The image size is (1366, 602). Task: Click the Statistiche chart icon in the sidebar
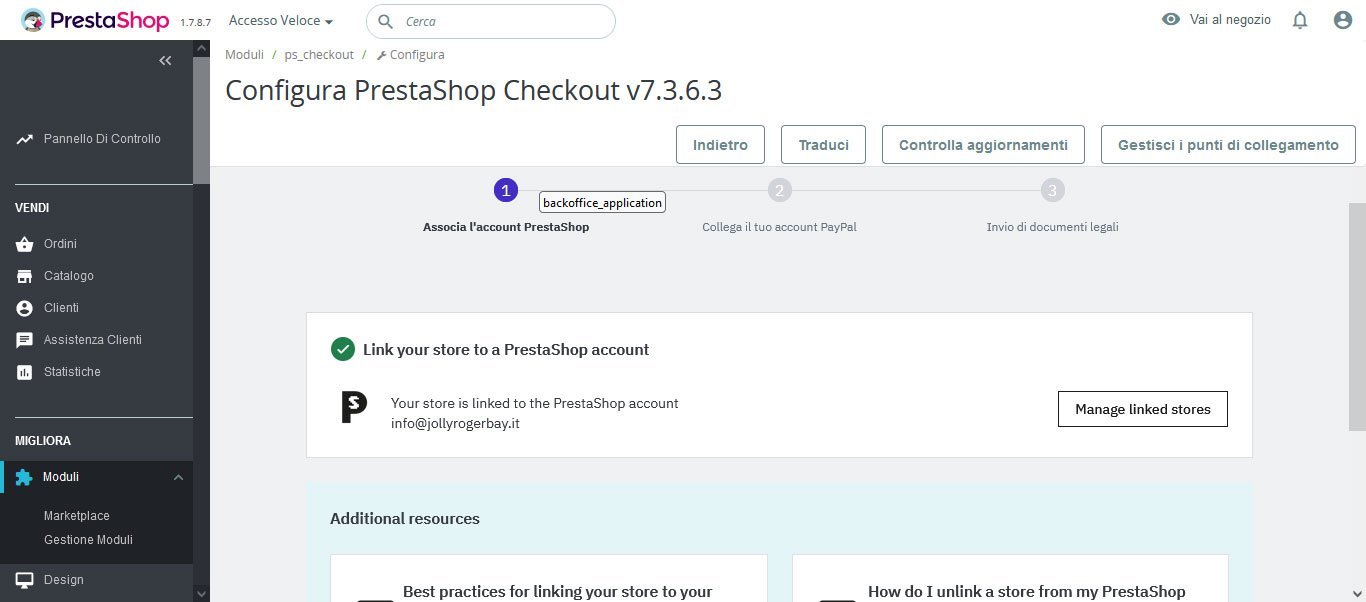pyautogui.click(x=25, y=372)
